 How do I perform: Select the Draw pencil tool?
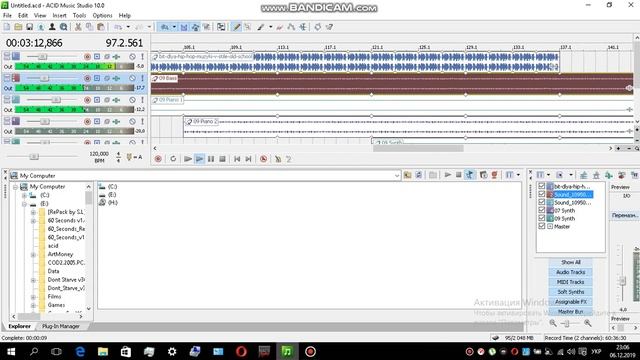click(236, 27)
